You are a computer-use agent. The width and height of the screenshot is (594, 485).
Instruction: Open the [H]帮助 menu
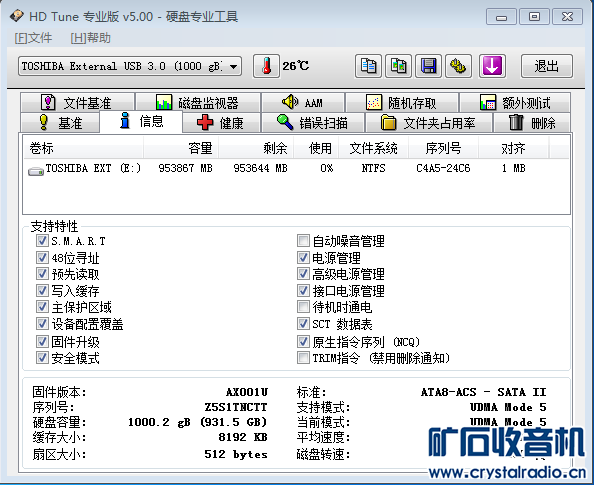coord(90,38)
